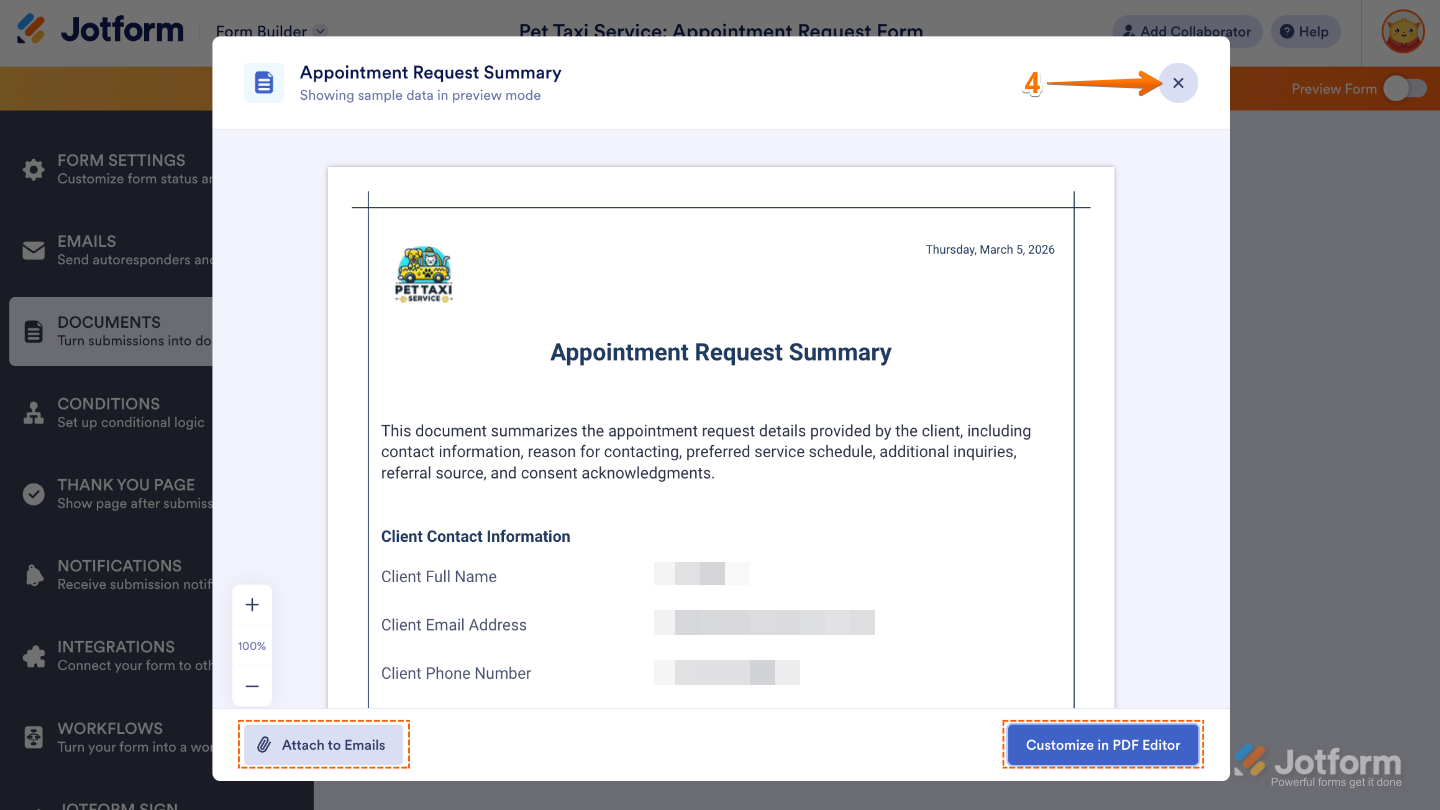The width and height of the screenshot is (1440, 810).
Task: Zoom out of the document using minus
Action: click(x=251, y=686)
